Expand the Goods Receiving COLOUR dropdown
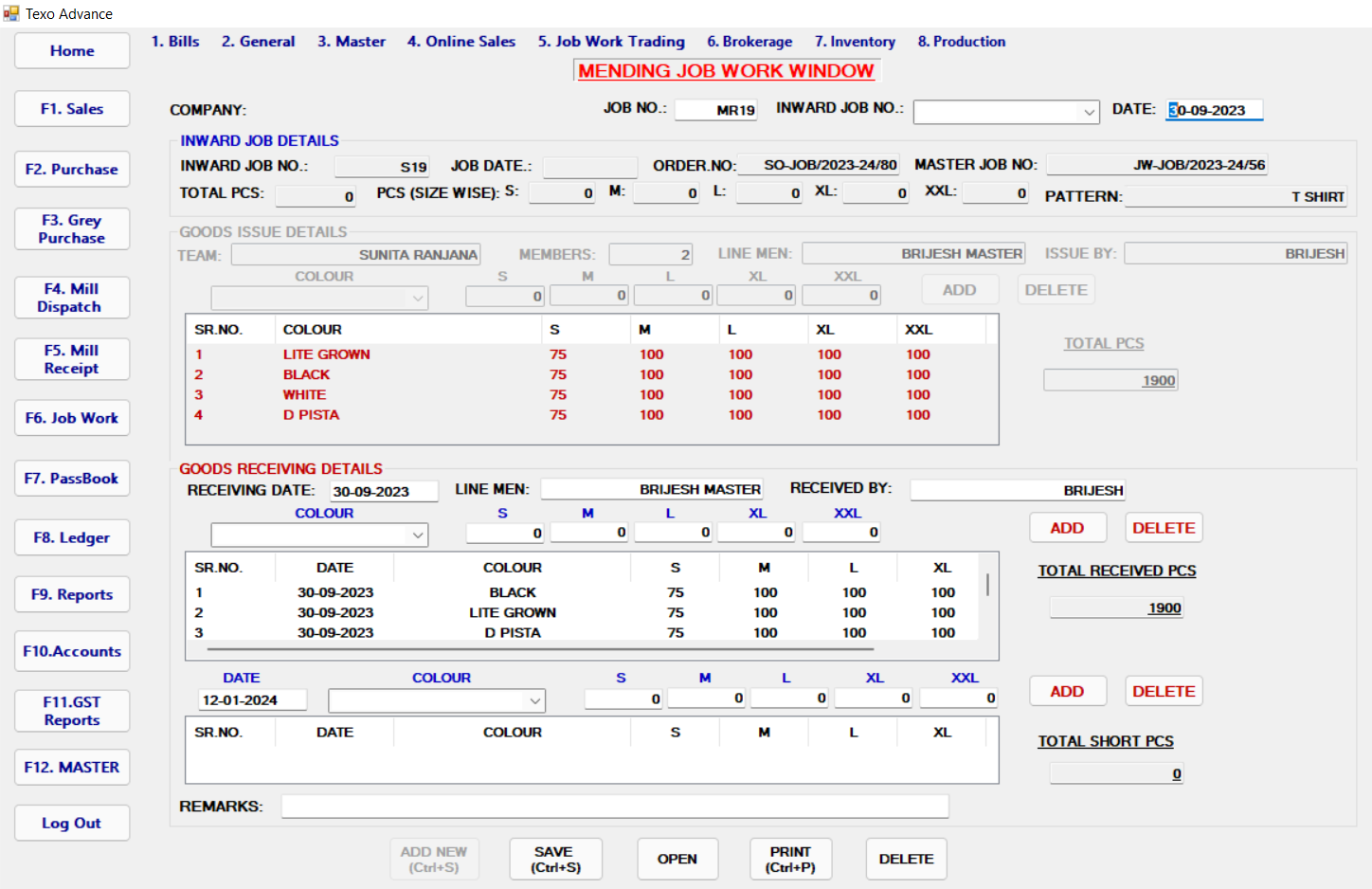1372x889 pixels. click(417, 535)
